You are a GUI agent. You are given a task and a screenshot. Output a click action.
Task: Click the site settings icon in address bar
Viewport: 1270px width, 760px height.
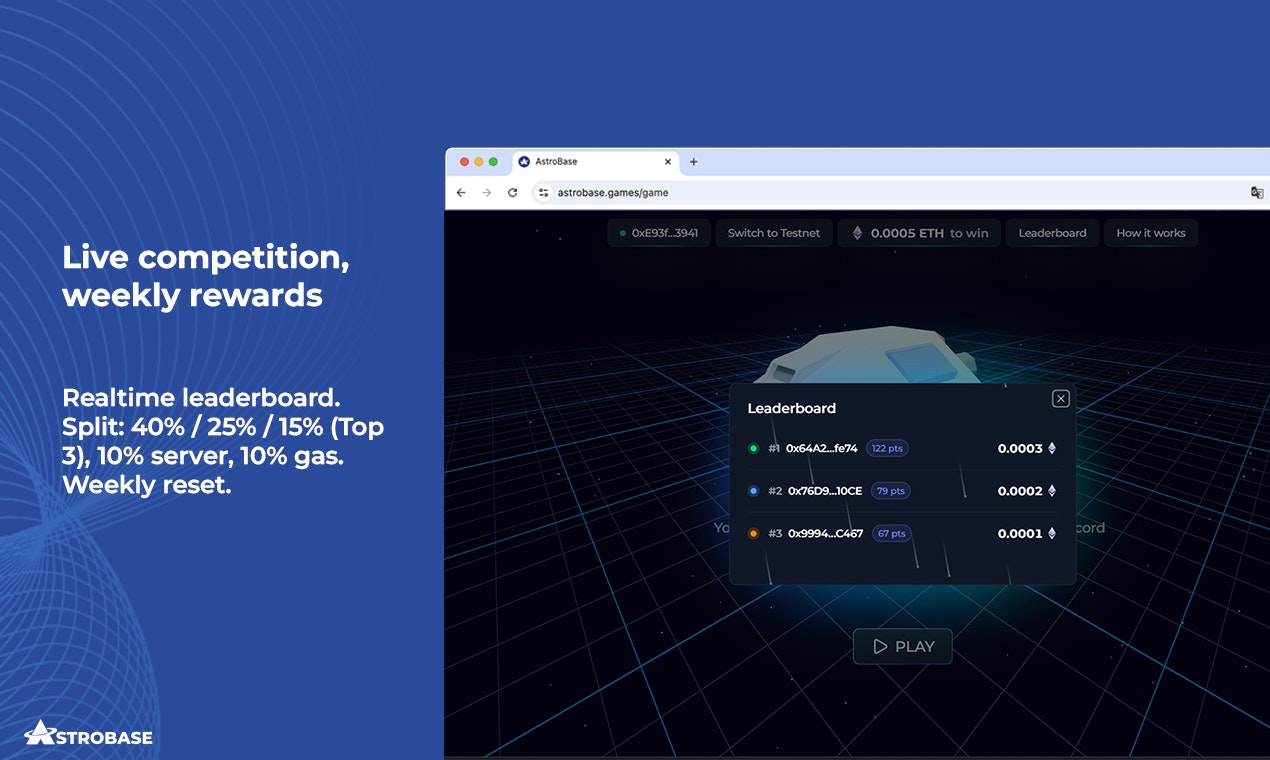[543, 192]
